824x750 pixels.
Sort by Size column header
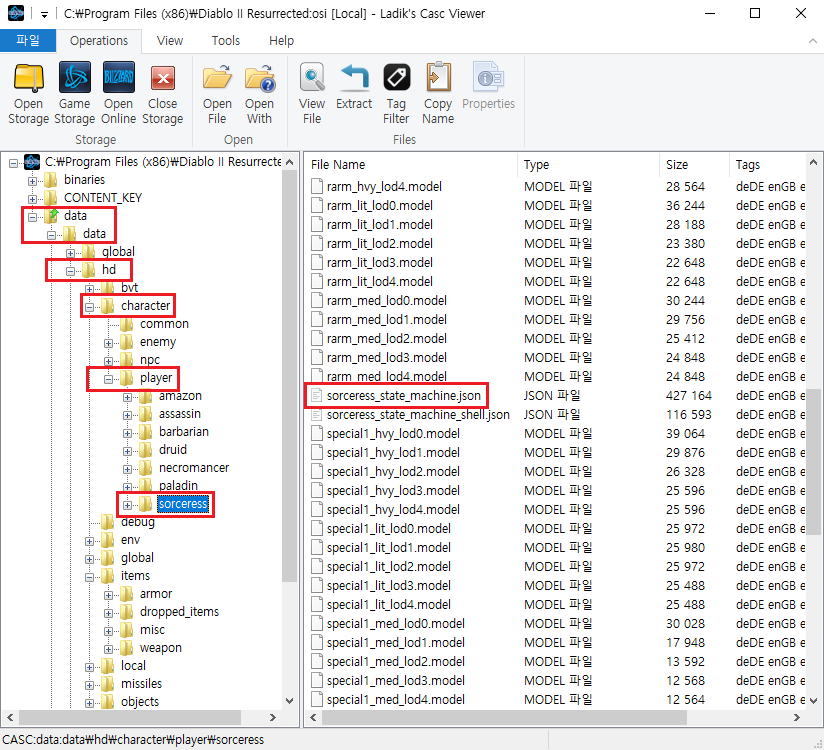pos(695,165)
